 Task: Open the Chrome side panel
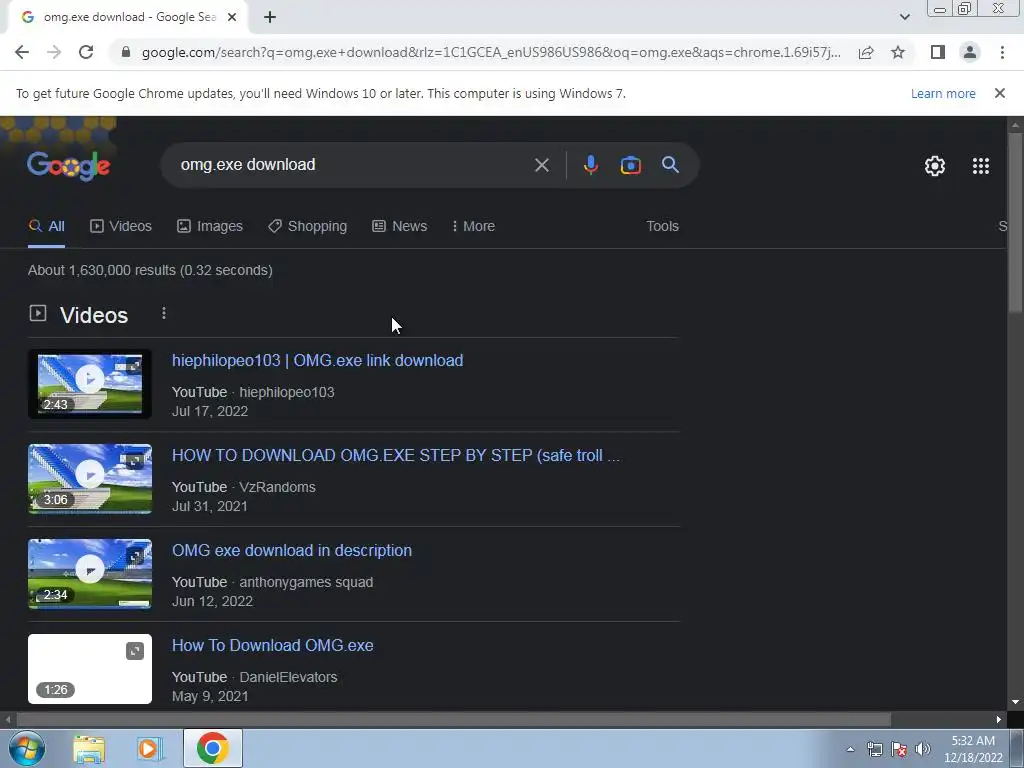coord(938,52)
